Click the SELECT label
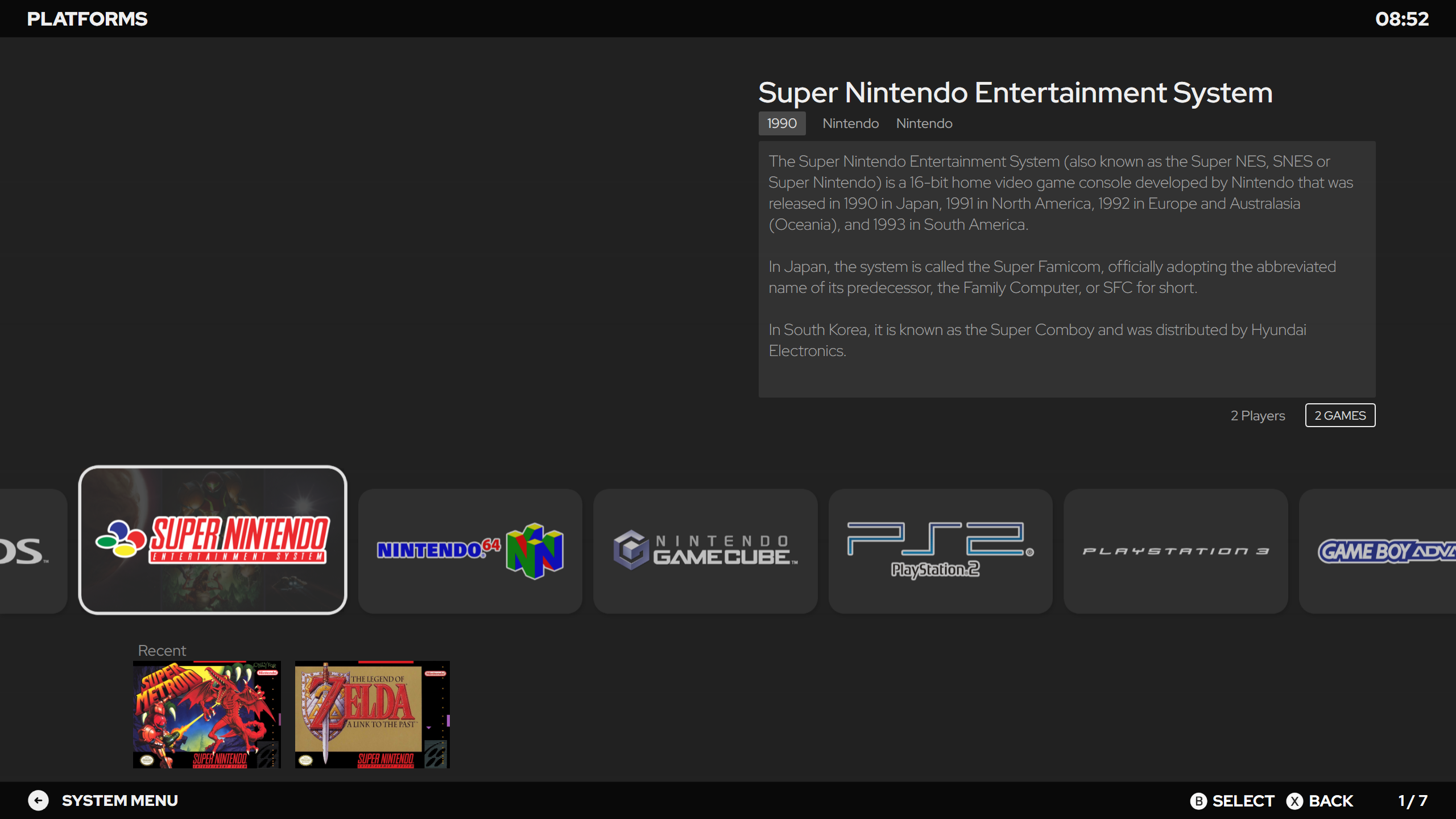 (1243, 801)
